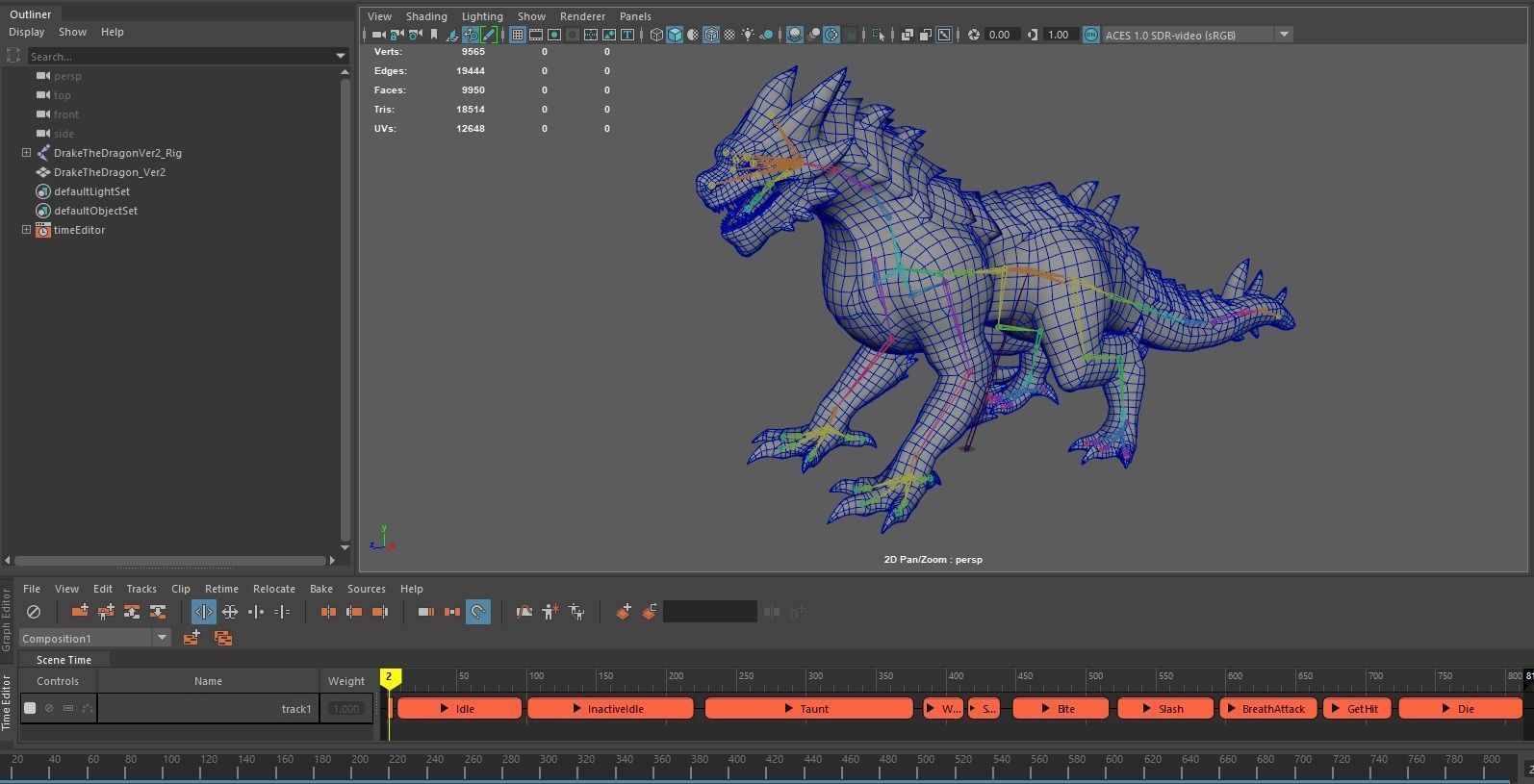Open the Outliner Show menu

click(x=72, y=32)
